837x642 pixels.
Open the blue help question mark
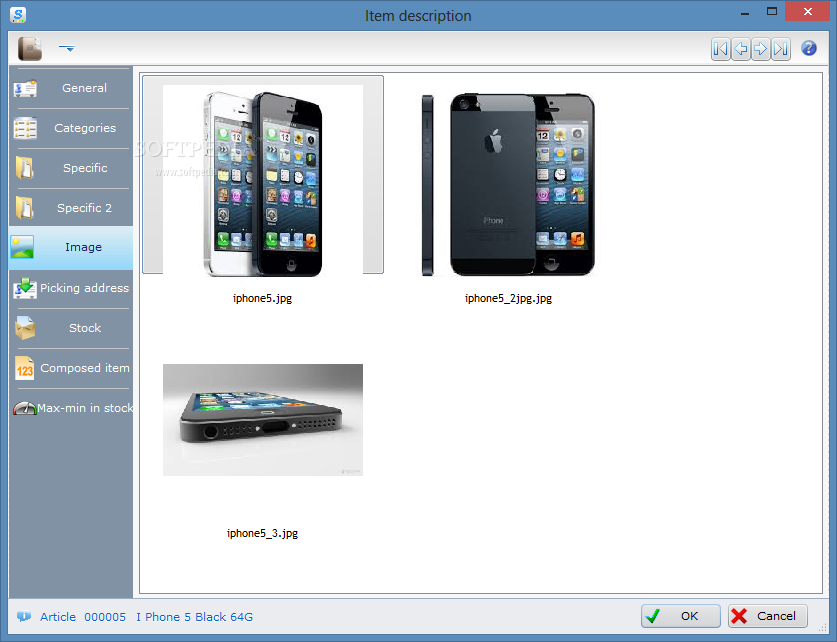pyautogui.click(x=809, y=49)
